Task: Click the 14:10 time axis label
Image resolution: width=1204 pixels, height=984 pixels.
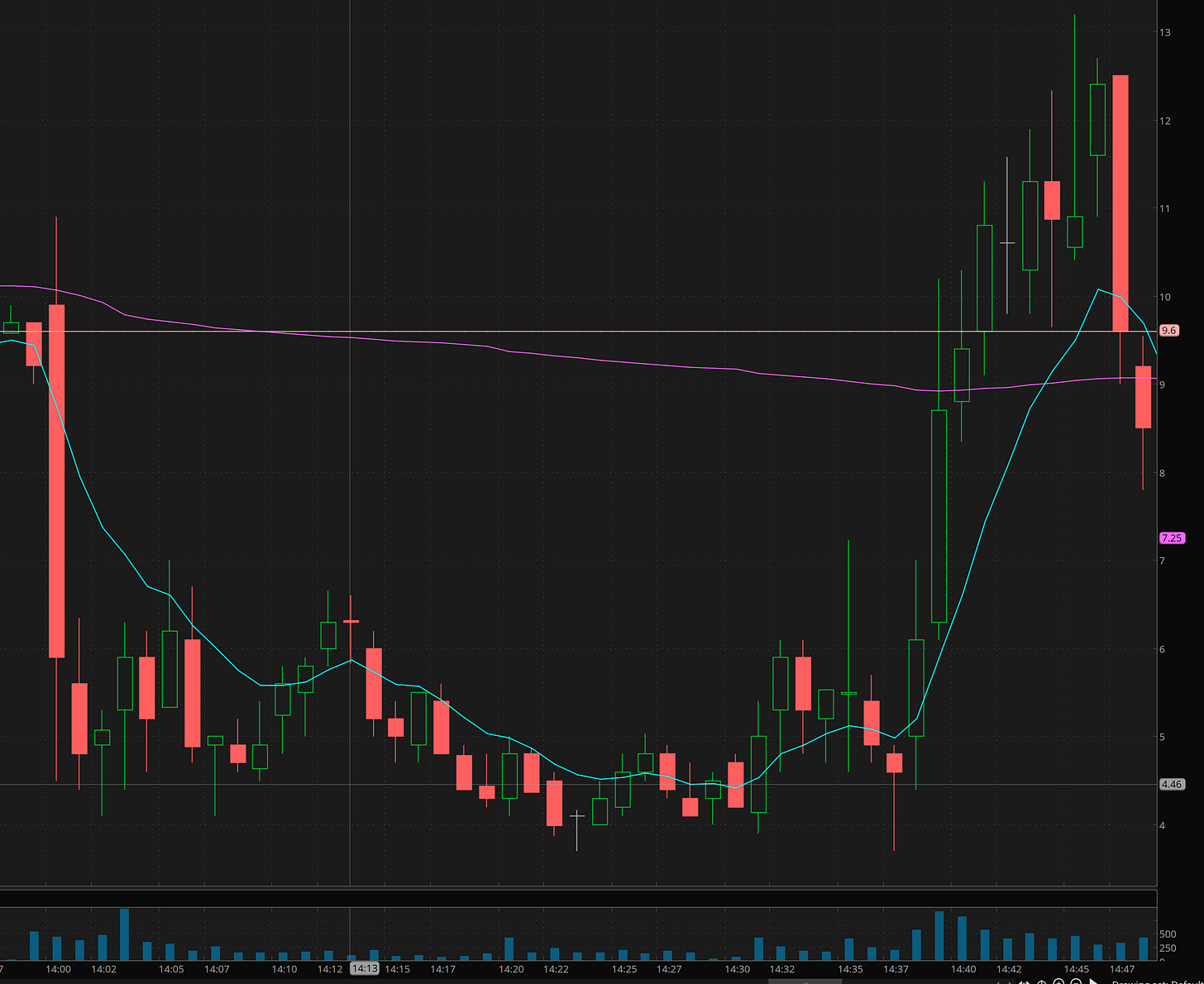Action: point(284,969)
